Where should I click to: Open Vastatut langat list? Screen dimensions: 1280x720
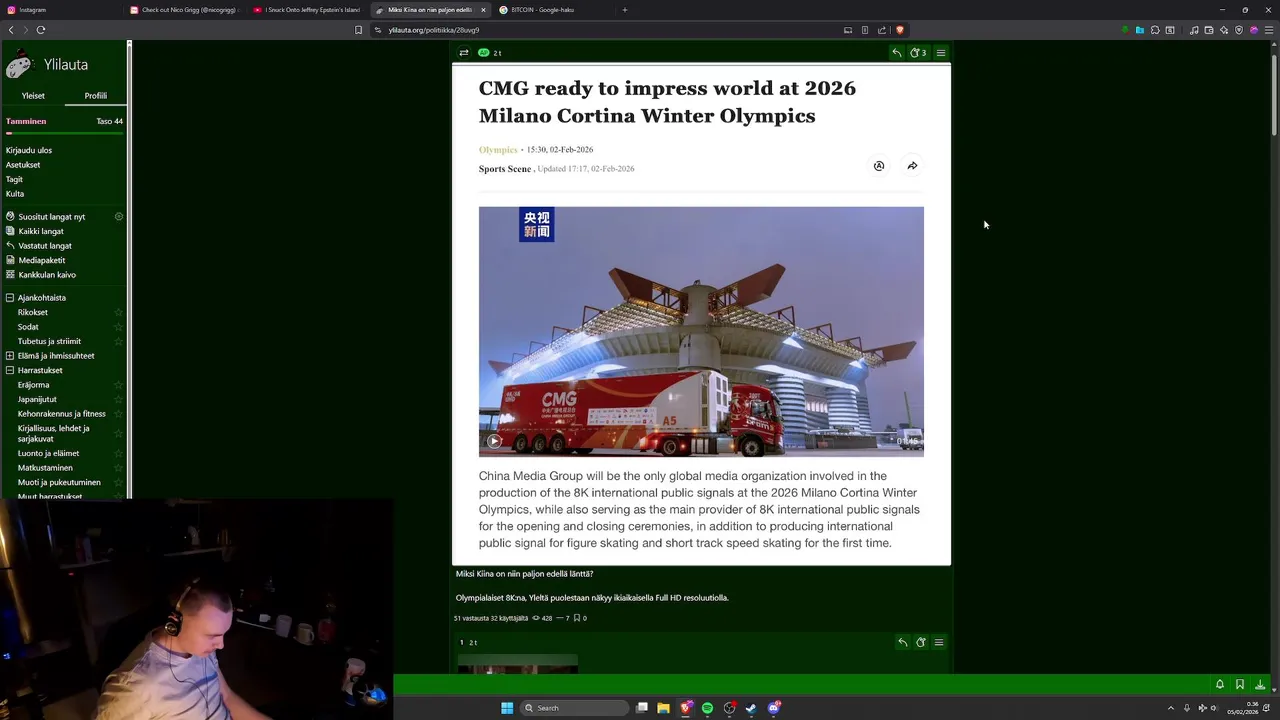pyautogui.click(x=45, y=246)
